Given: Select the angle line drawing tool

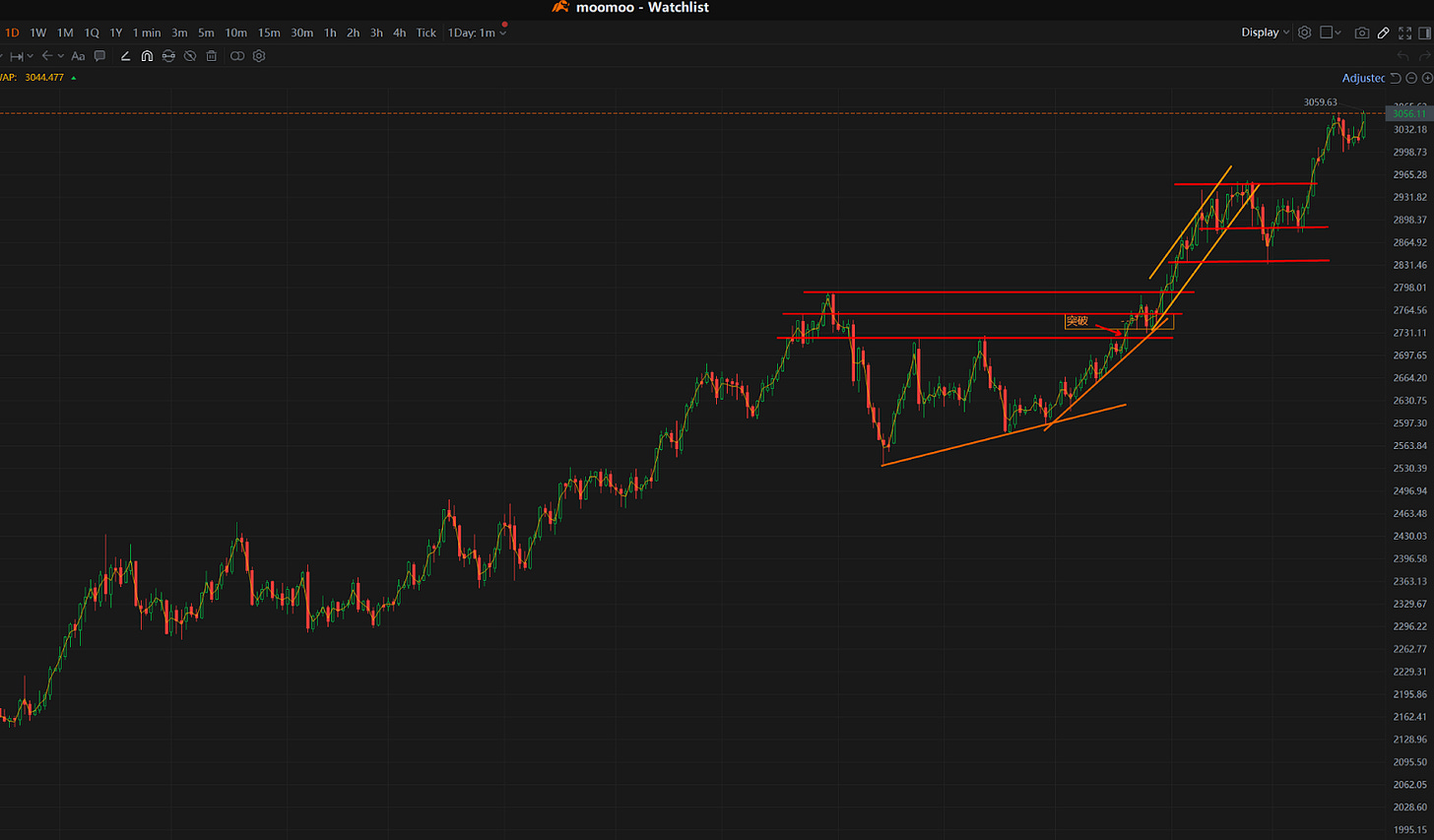Looking at the screenshot, I should click(x=125, y=56).
